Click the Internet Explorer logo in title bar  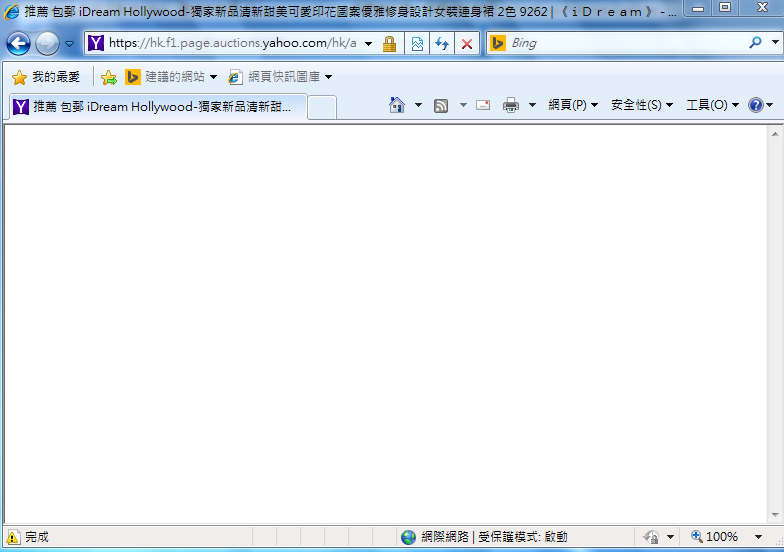12,12
